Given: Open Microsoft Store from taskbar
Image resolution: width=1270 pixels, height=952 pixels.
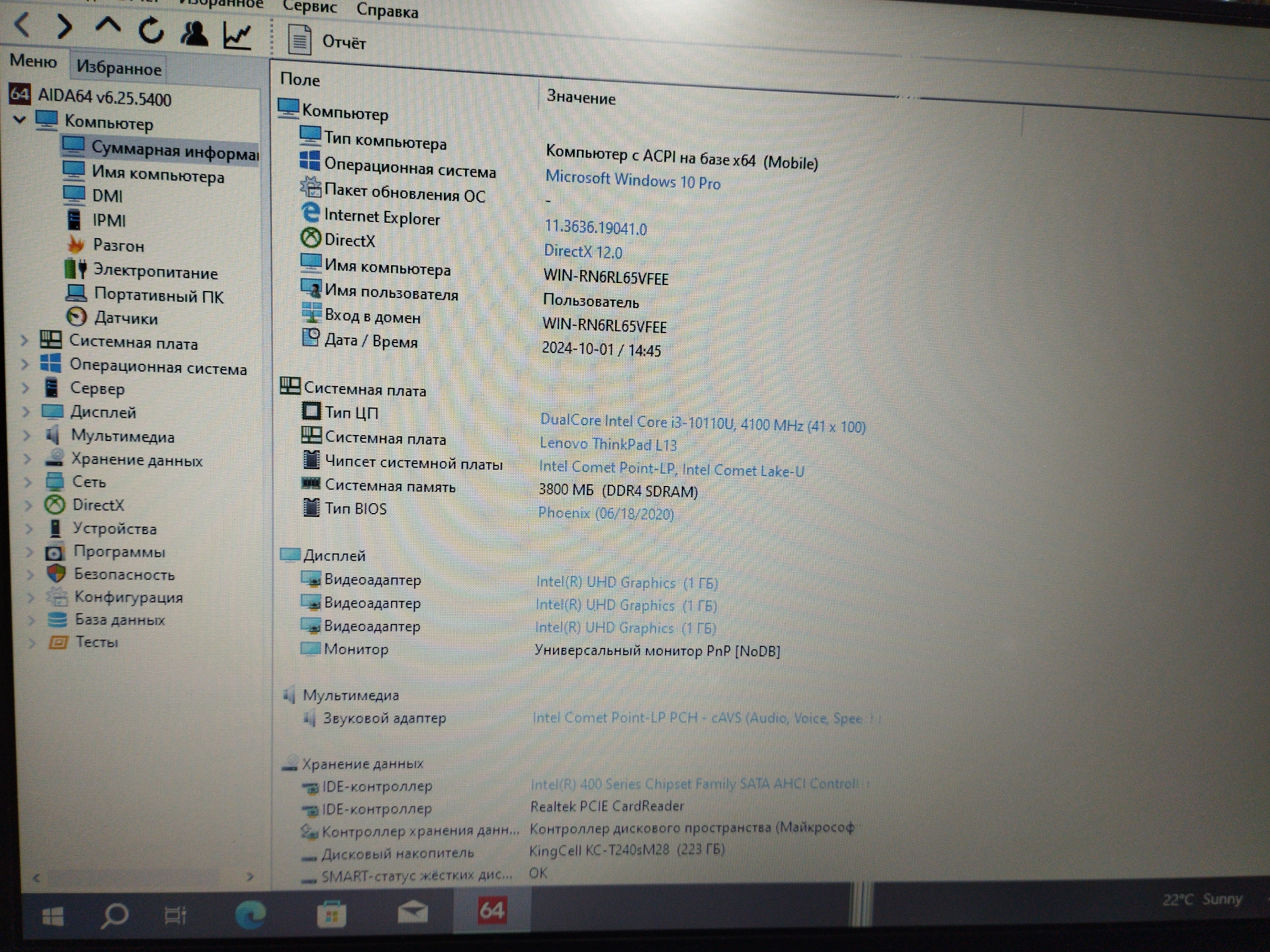Looking at the screenshot, I should tap(331, 914).
